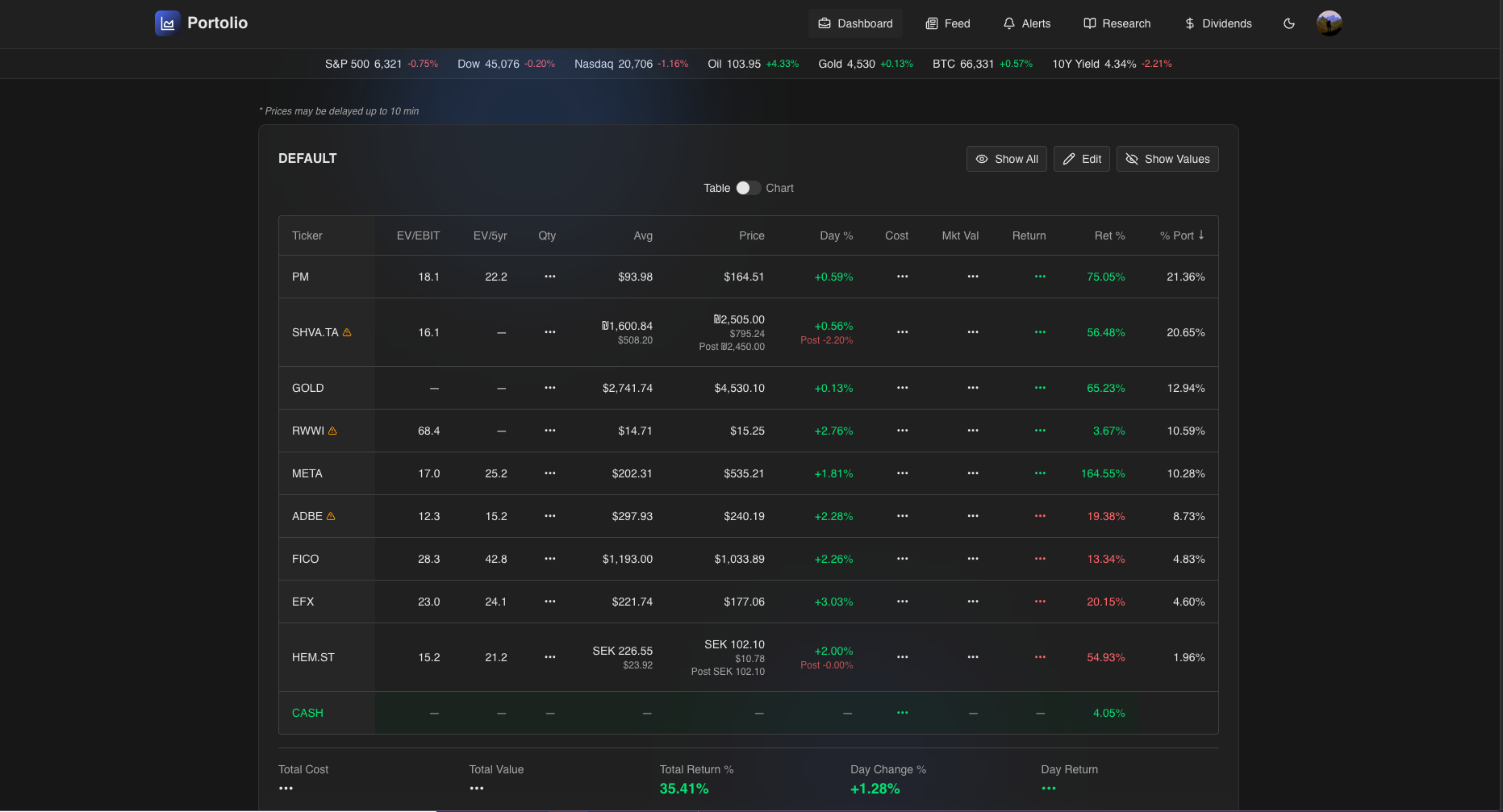Click META return 164.55%
Screen dimensions: 1503x812
(1103, 473)
